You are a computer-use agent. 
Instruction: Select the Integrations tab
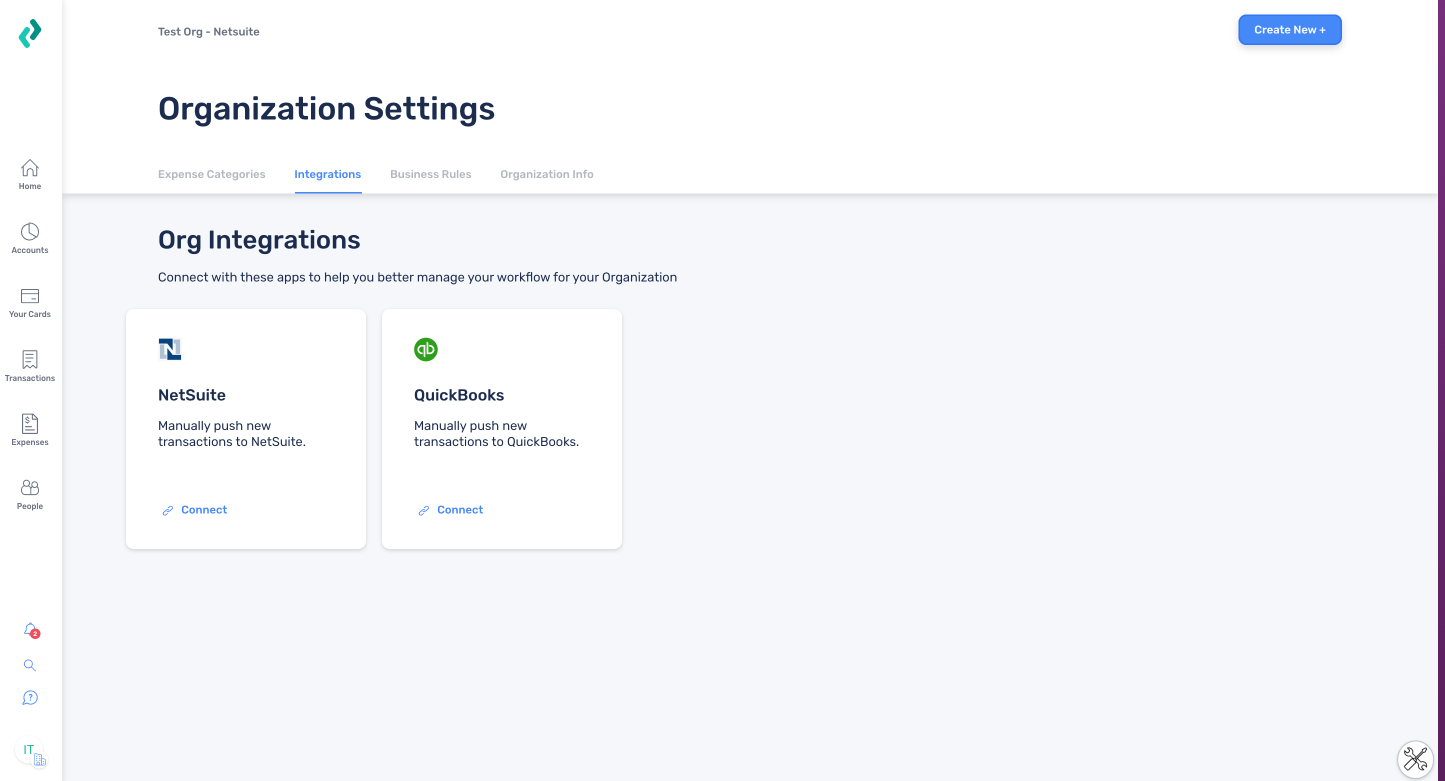[327, 174]
